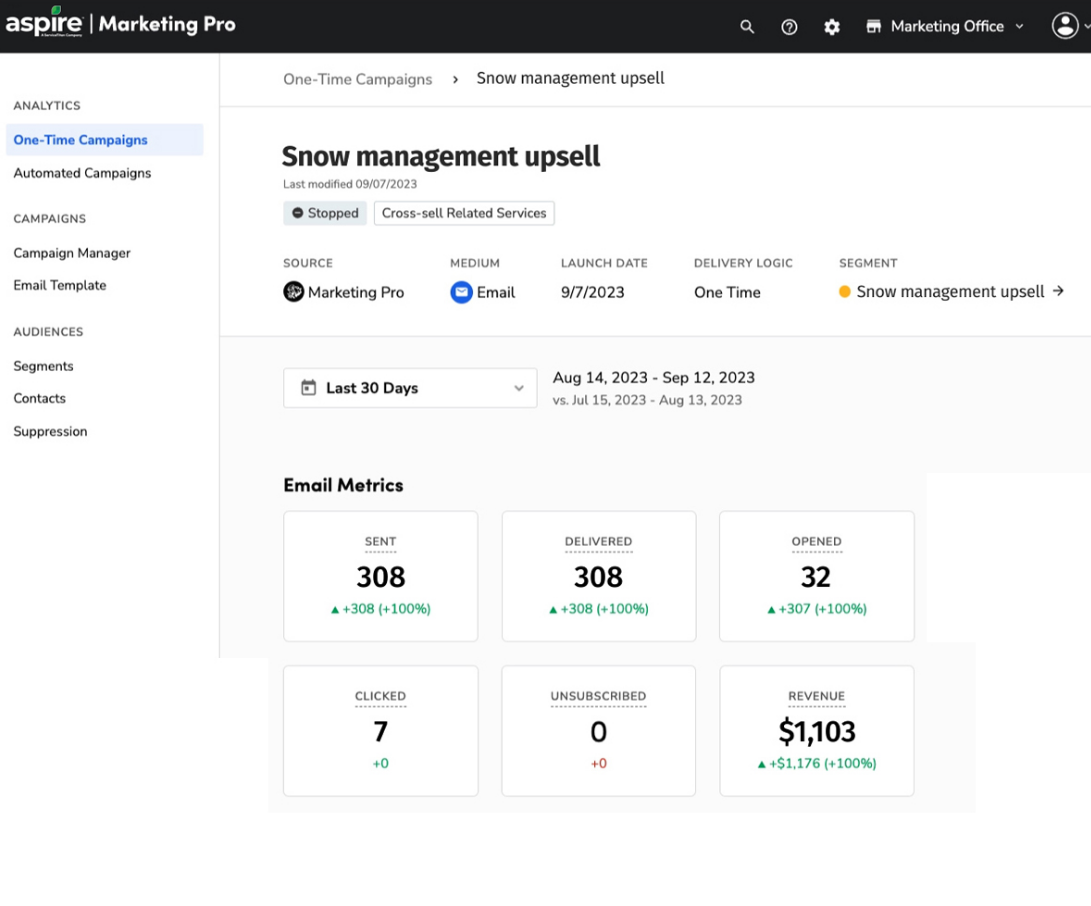Open the search magnifier in the top bar
This screenshot has height=906, width=1091.
pyautogui.click(x=747, y=27)
